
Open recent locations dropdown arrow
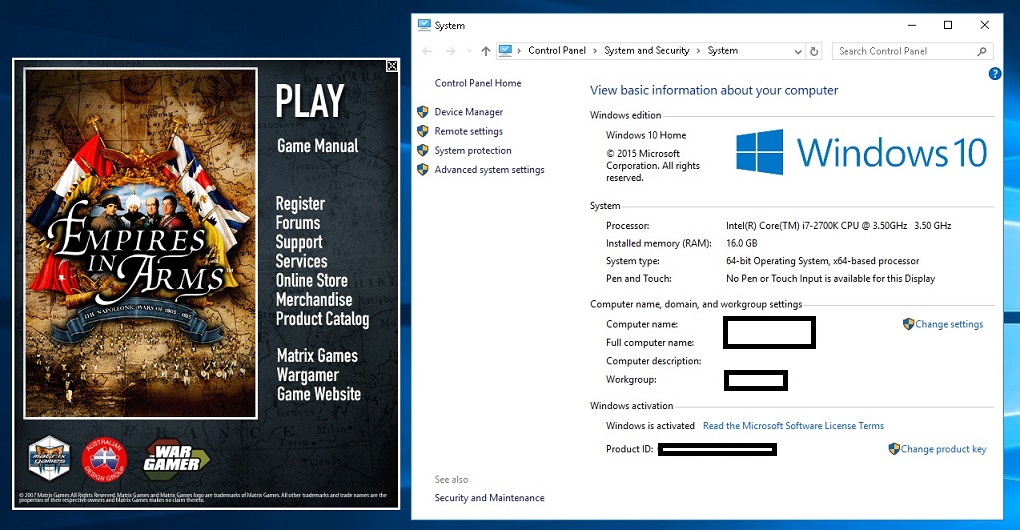coord(470,51)
